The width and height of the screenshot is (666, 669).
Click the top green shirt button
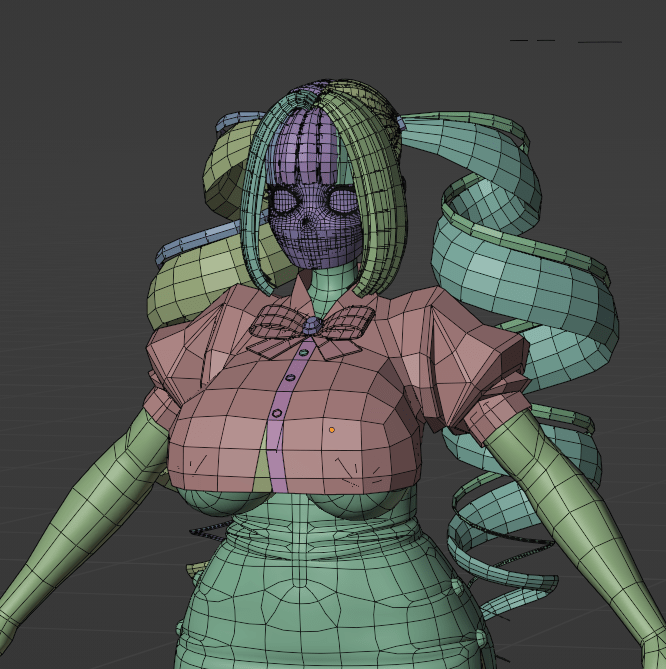303,351
